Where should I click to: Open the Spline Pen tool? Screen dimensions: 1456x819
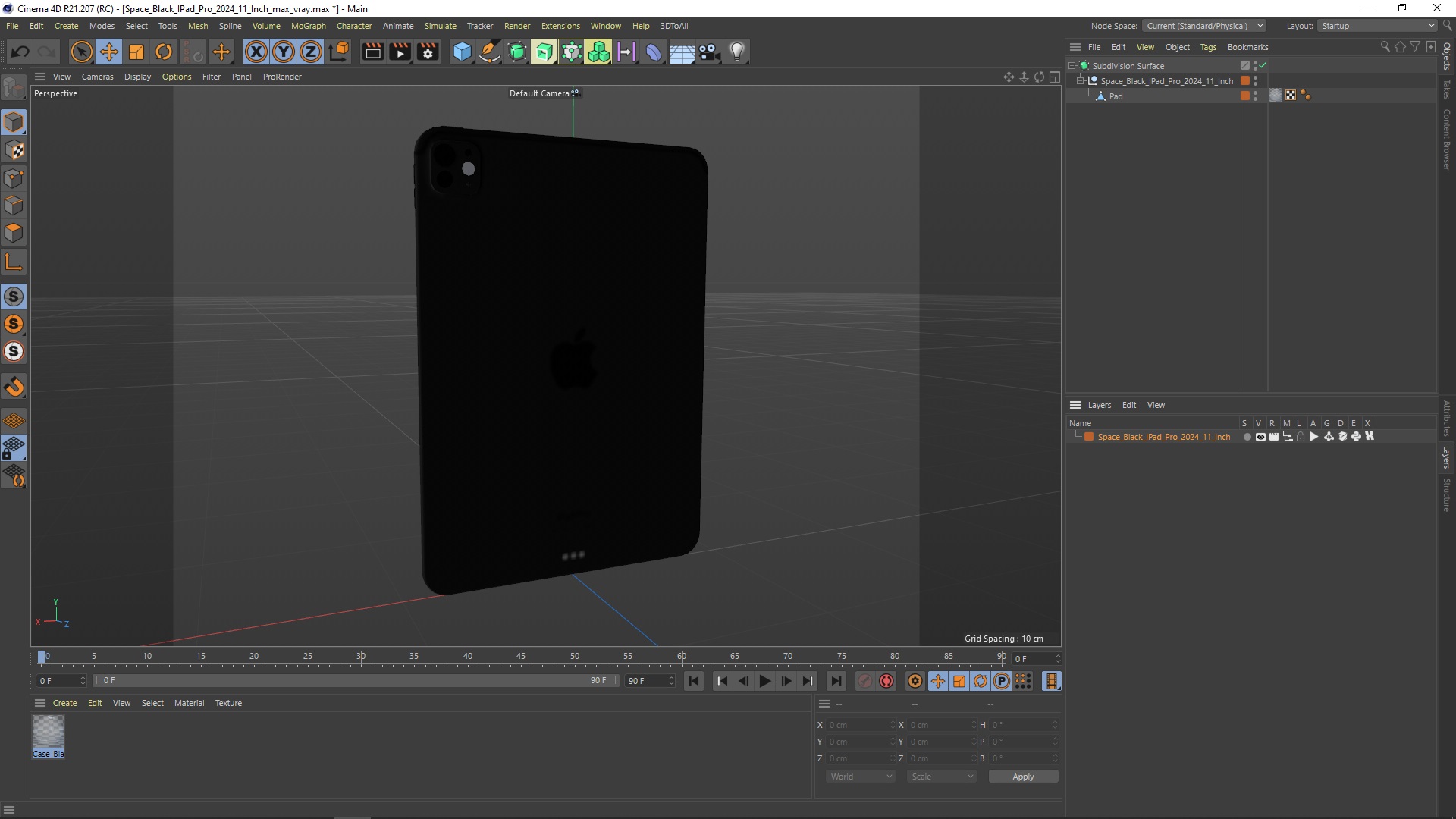(490, 52)
